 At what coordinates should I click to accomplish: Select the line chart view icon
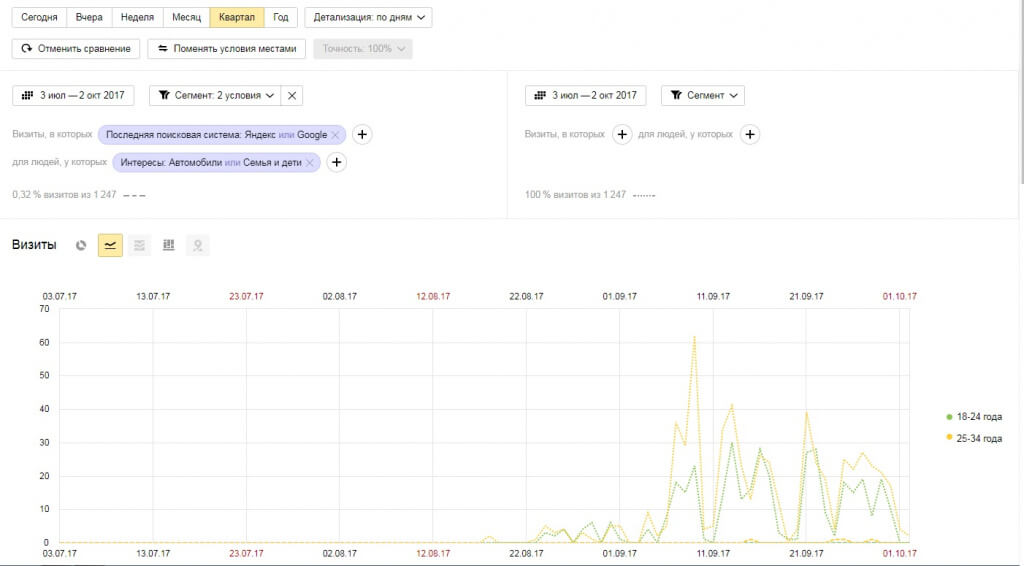pyautogui.click(x=110, y=245)
